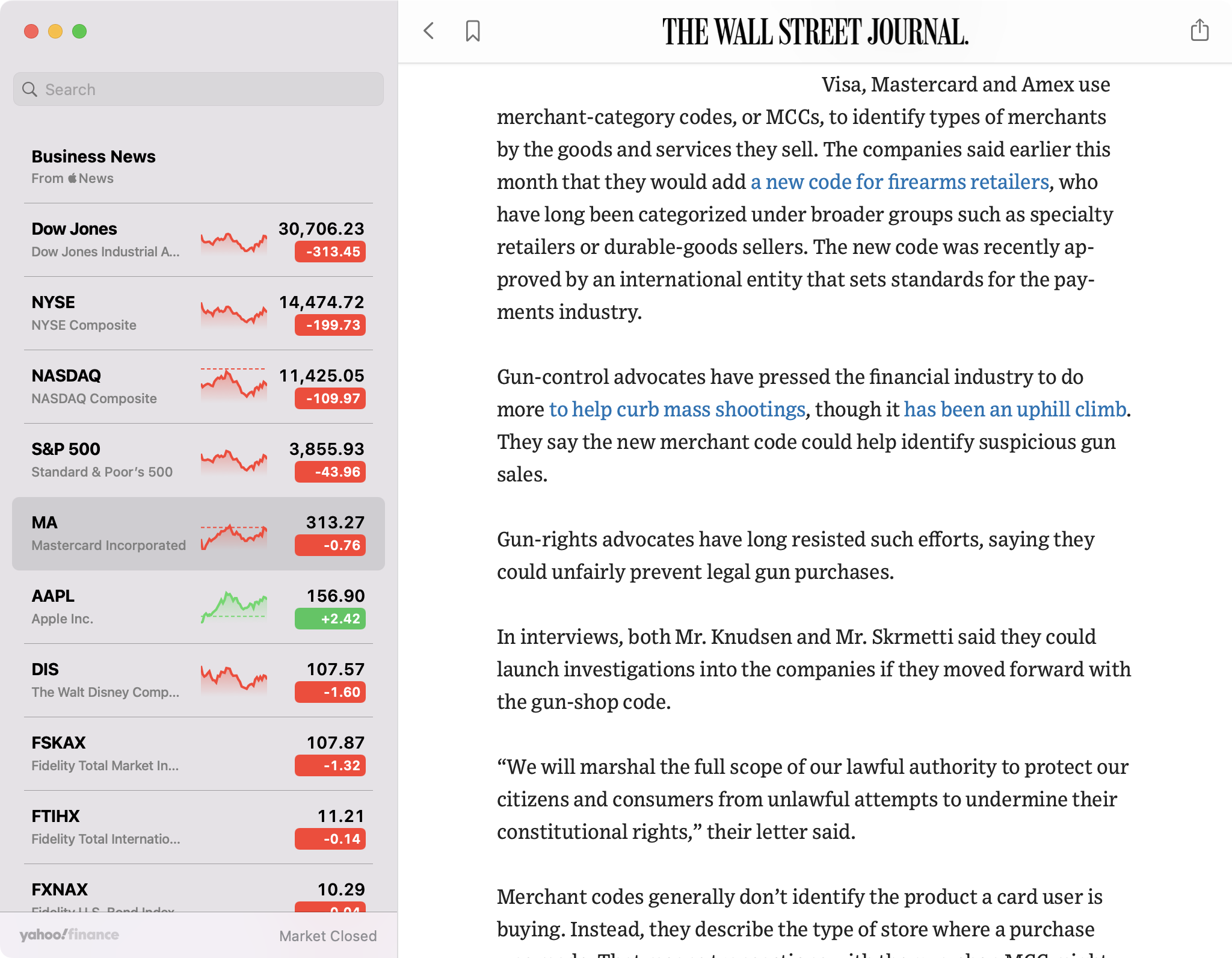The height and width of the screenshot is (958, 1232).
Task: Click the green fullscreen window button
Action: [79, 31]
